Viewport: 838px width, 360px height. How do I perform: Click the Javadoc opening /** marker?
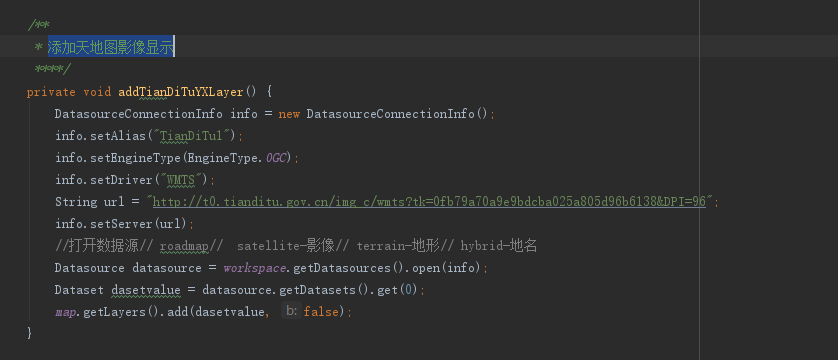[x=39, y=25]
